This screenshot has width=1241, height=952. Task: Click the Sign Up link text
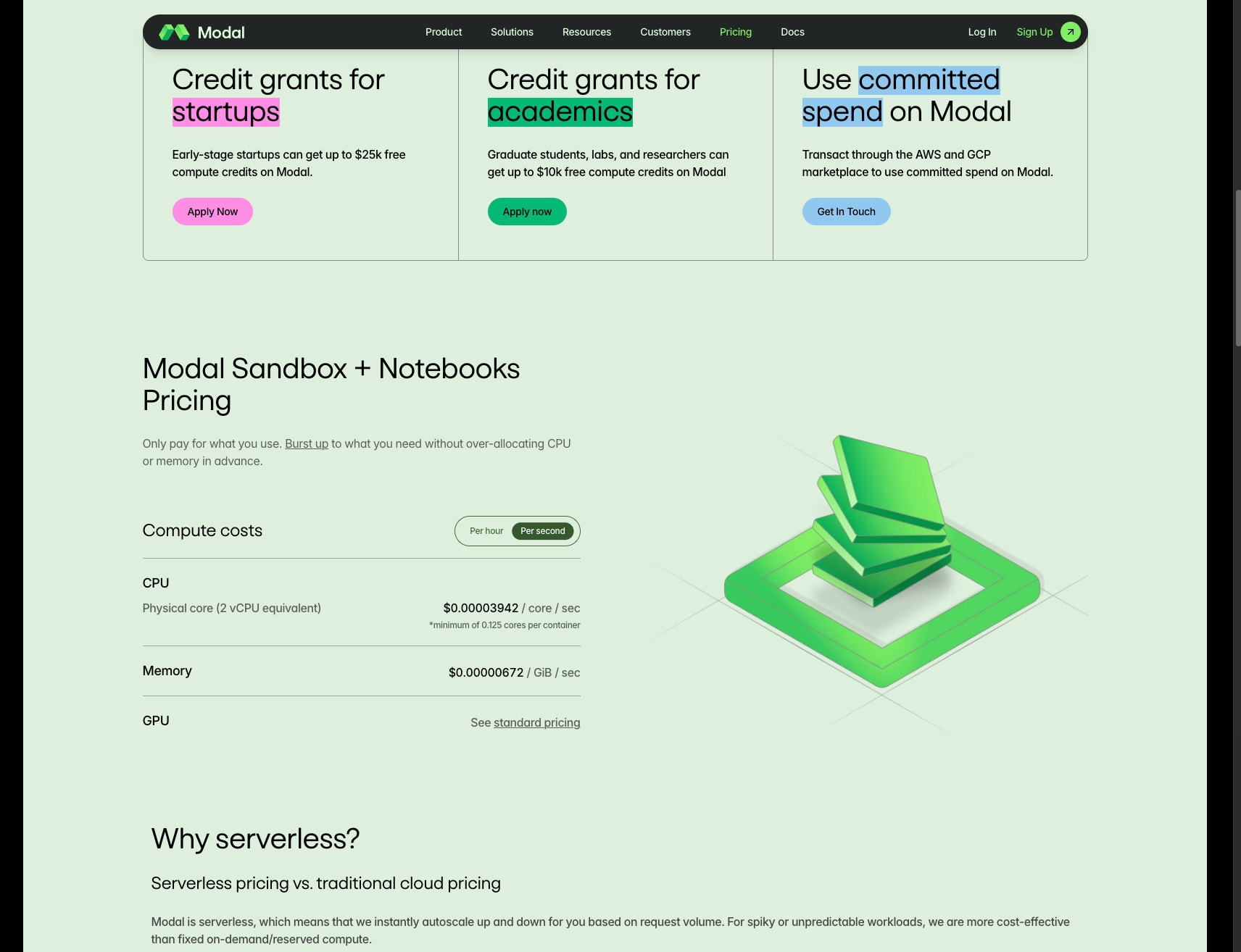[x=1034, y=32]
